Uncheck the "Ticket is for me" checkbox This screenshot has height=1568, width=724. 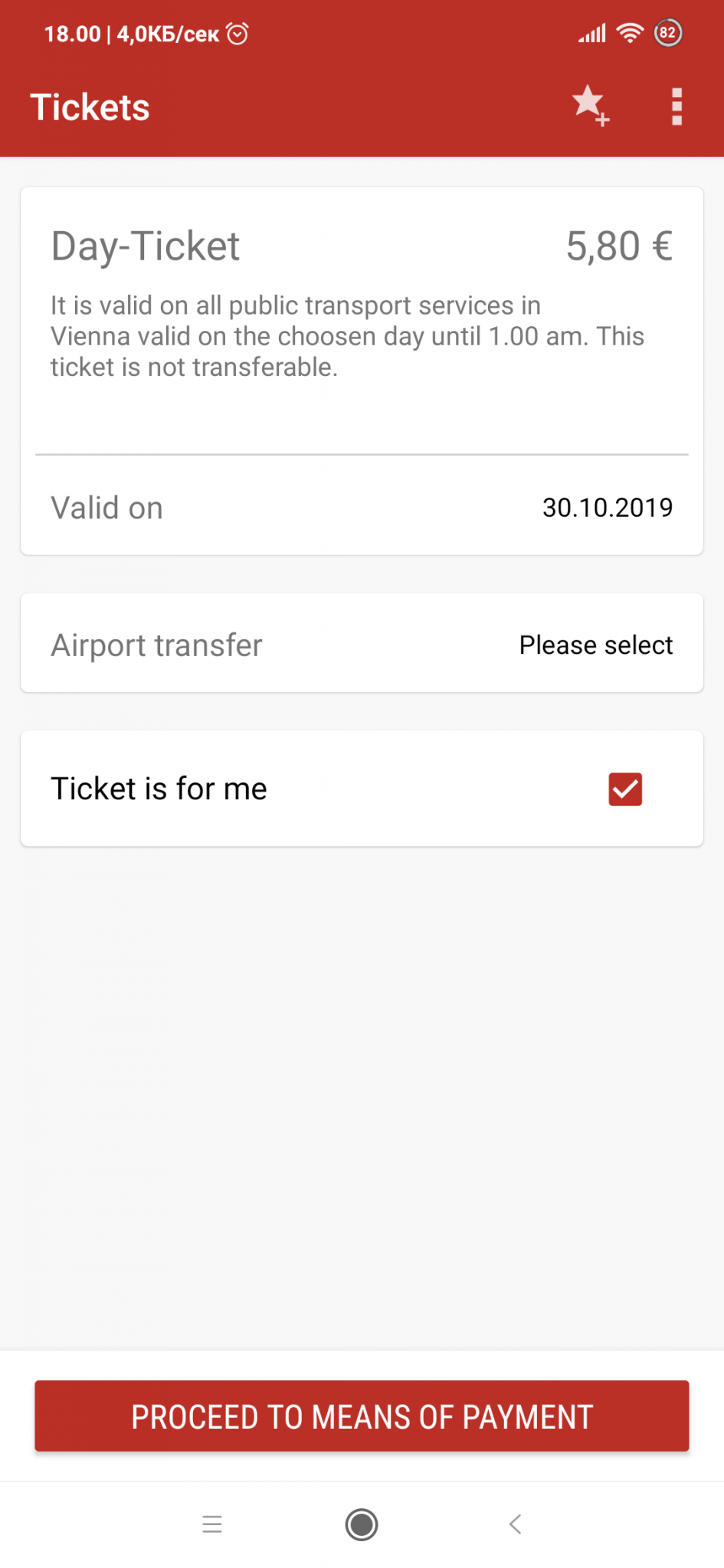click(625, 789)
